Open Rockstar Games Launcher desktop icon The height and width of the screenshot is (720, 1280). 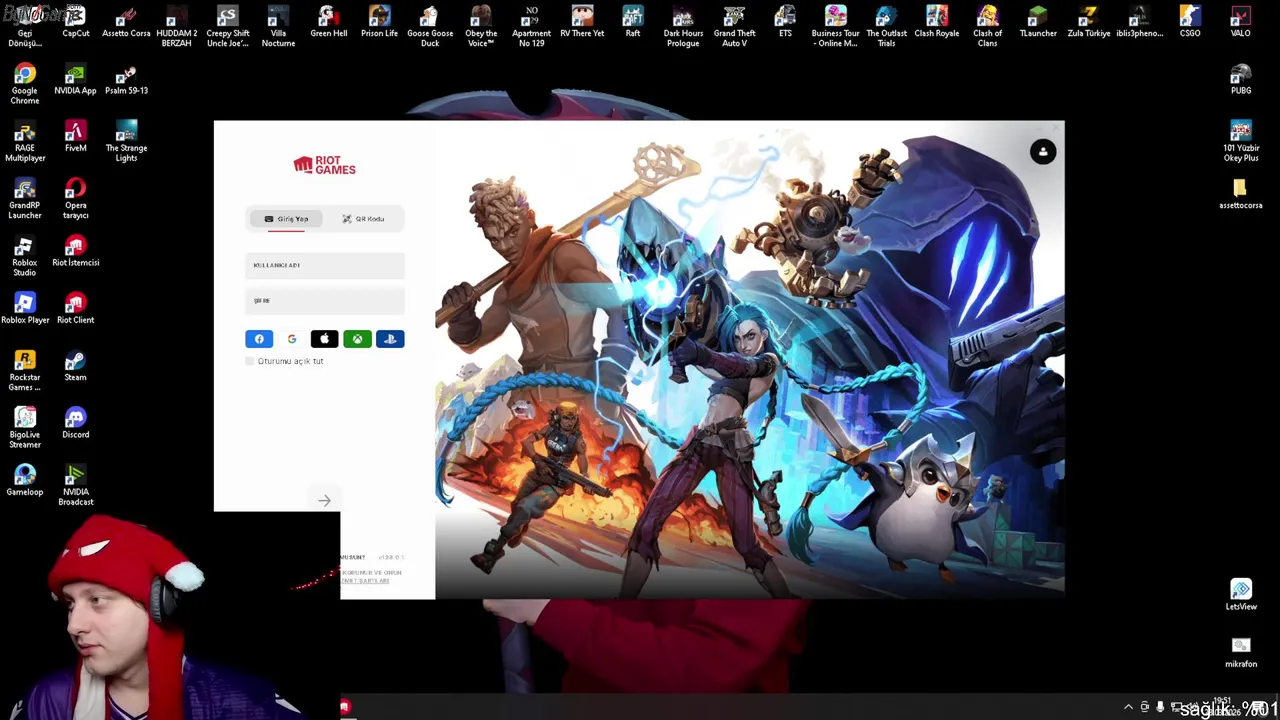(25, 371)
